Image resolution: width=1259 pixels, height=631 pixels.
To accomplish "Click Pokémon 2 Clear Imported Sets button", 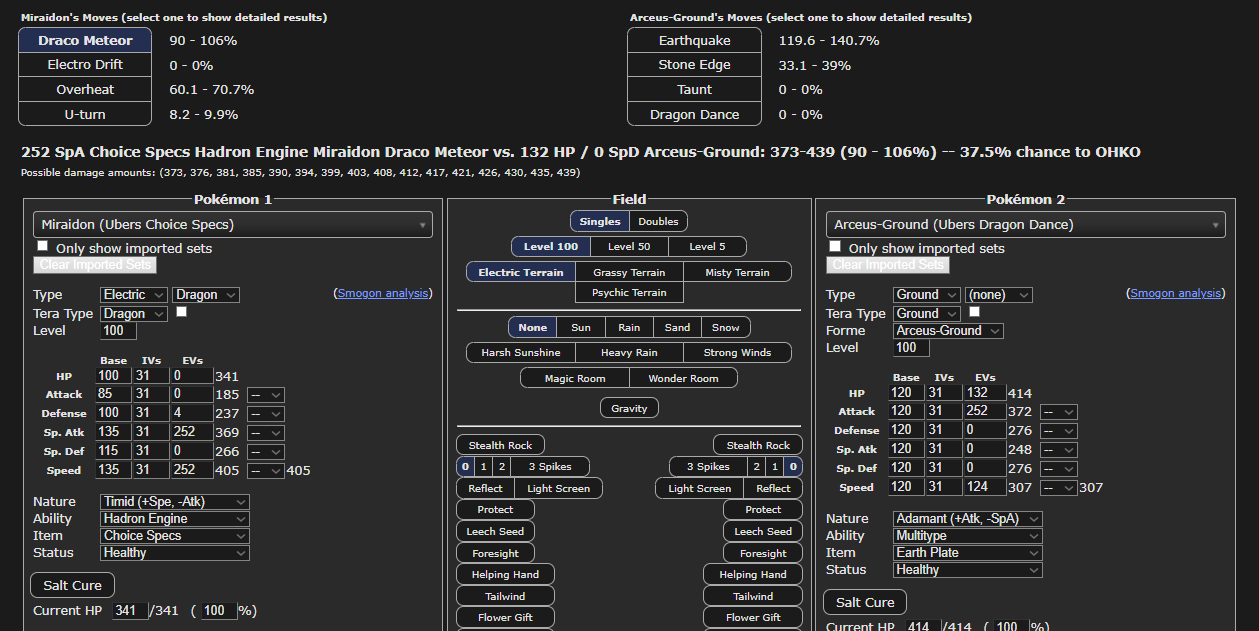I will tap(888, 265).
